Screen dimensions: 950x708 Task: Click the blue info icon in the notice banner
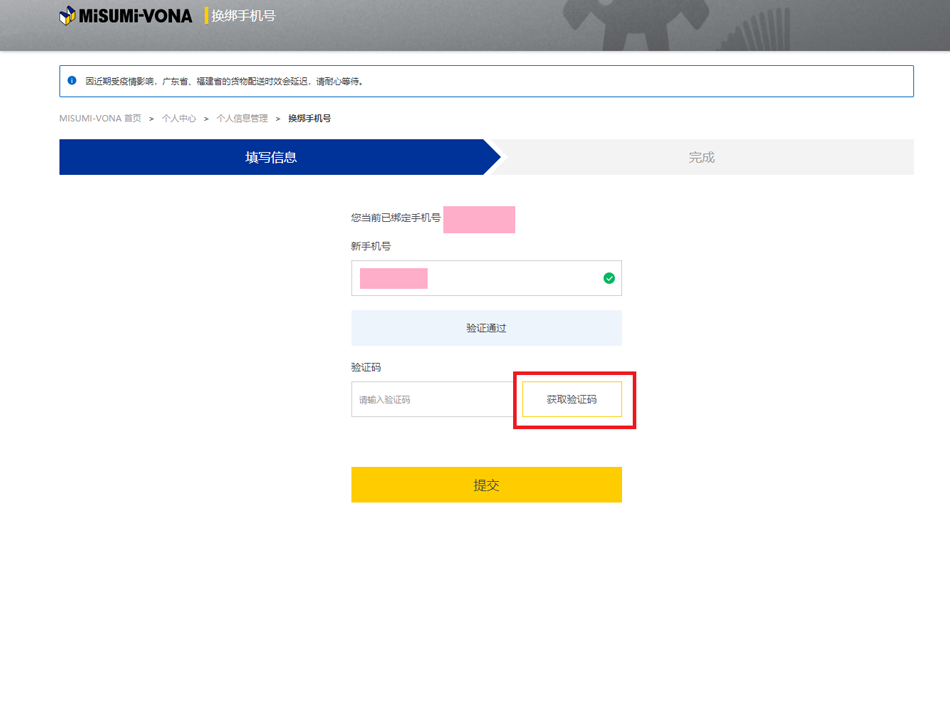click(x=72, y=81)
